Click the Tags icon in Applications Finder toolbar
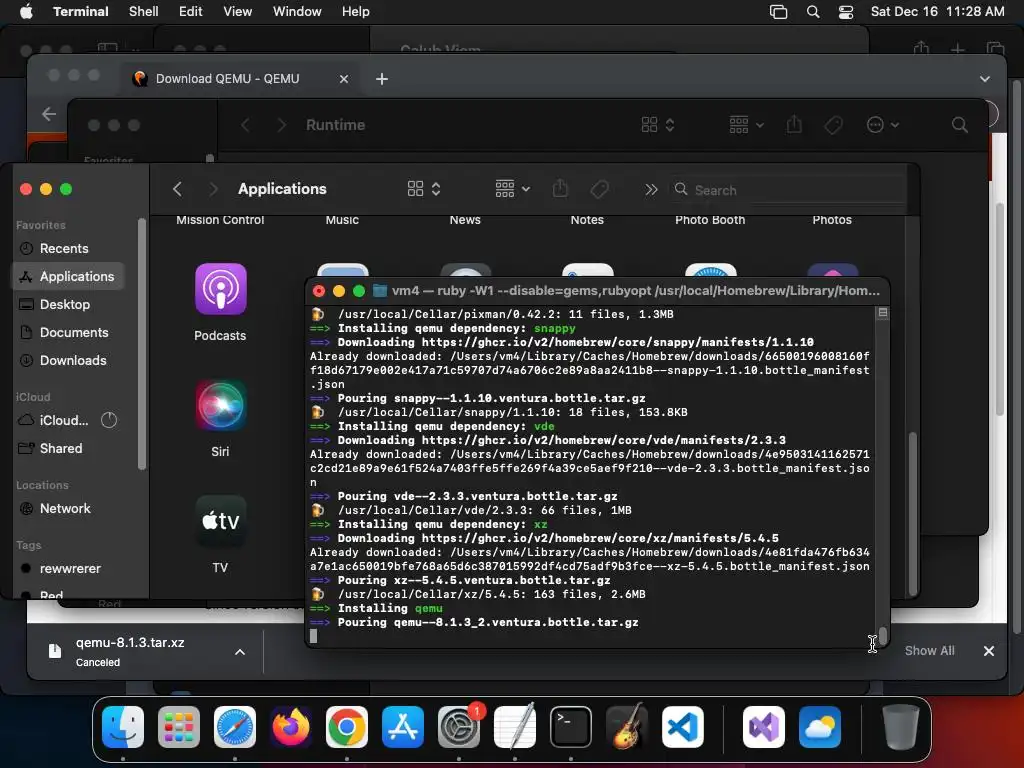Viewport: 1024px width, 768px height. pos(600,189)
